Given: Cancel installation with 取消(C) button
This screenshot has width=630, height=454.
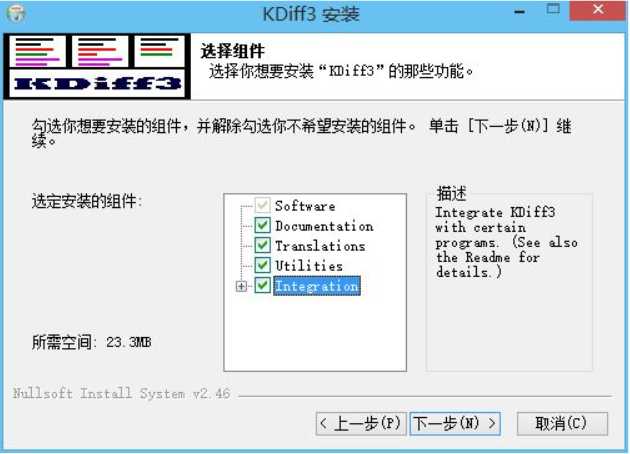Looking at the screenshot, I should pos(562,423).
